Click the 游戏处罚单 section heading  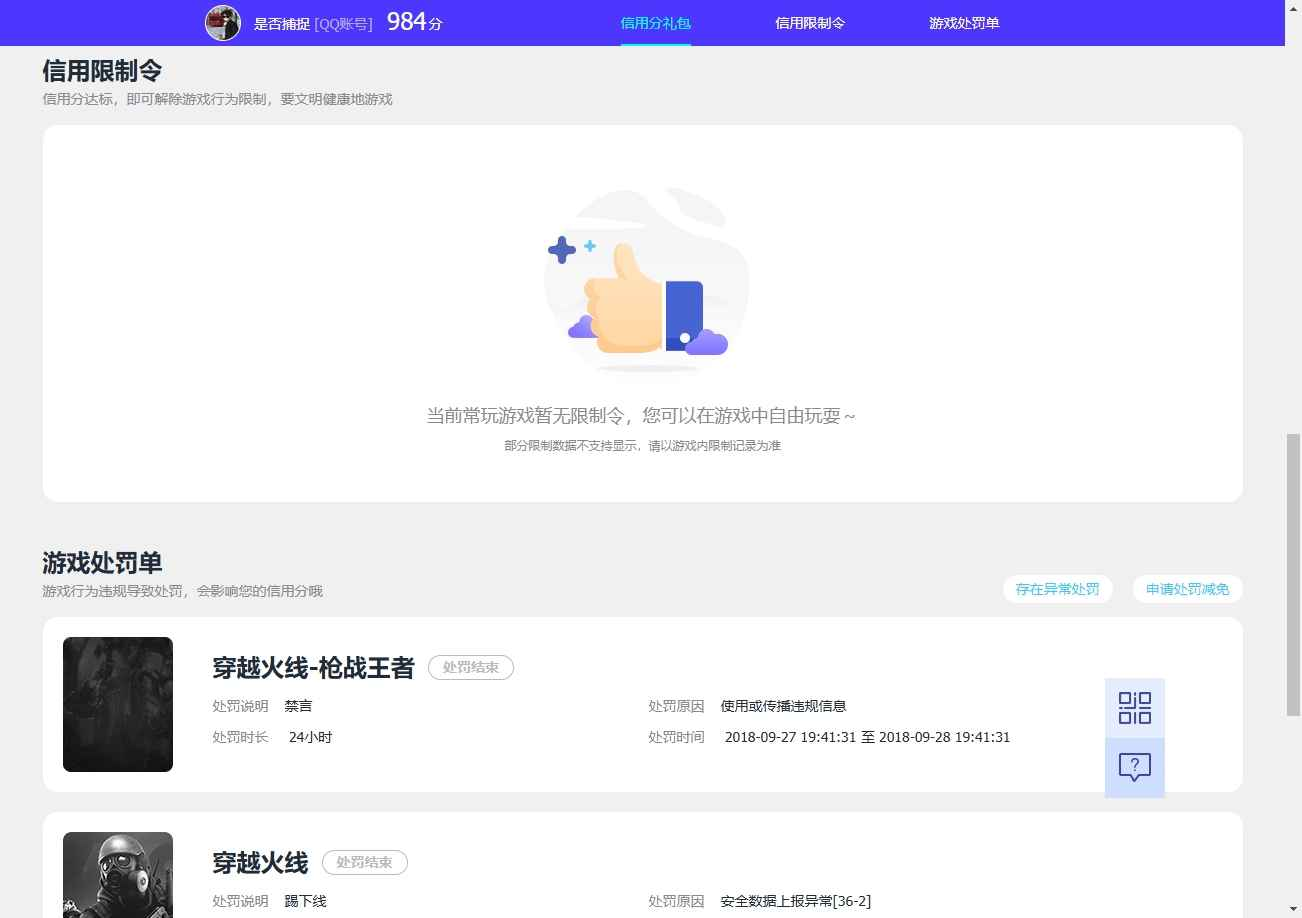click(x=102, y=562)
